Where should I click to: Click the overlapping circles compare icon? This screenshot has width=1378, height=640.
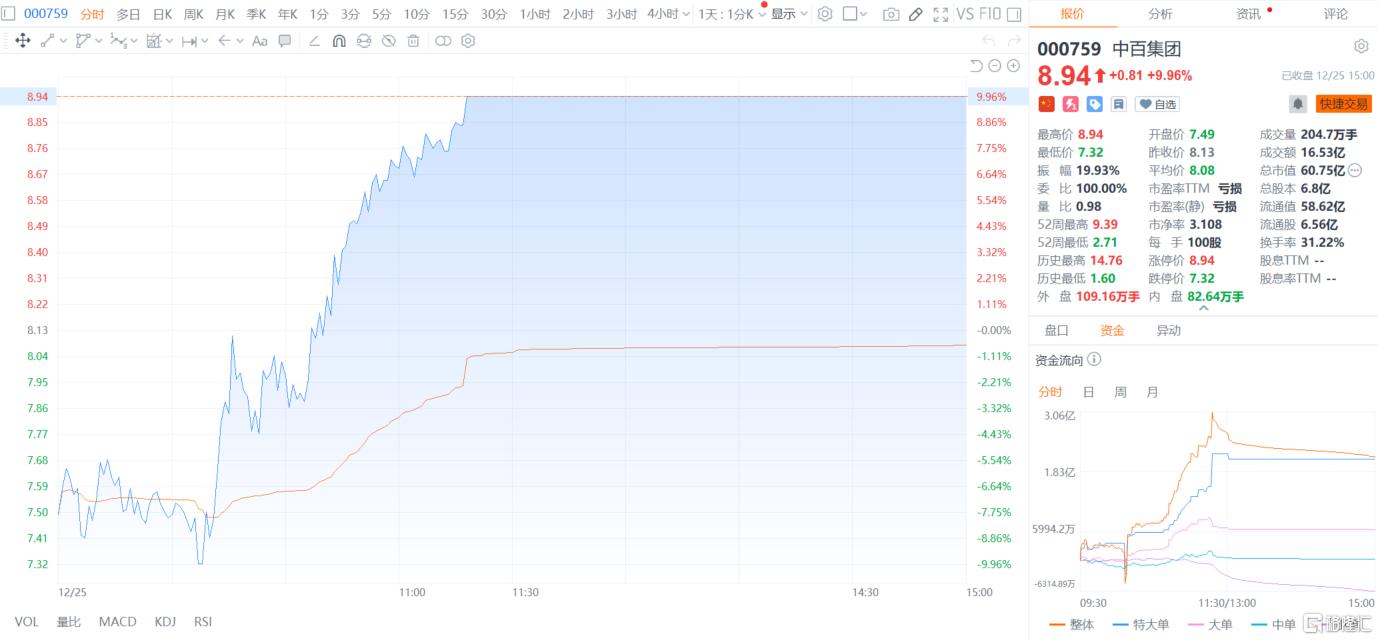(x=443, y=41)
